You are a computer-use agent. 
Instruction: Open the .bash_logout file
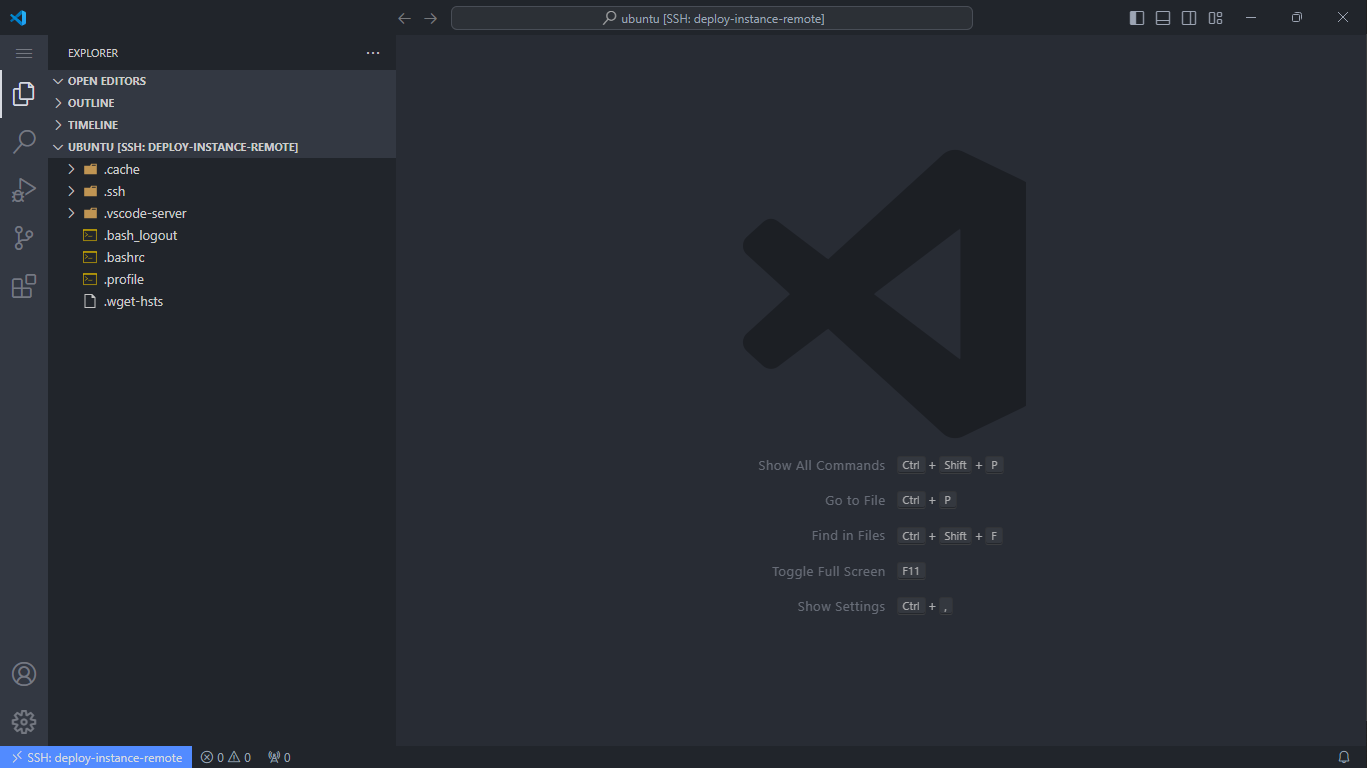point(222,235)
